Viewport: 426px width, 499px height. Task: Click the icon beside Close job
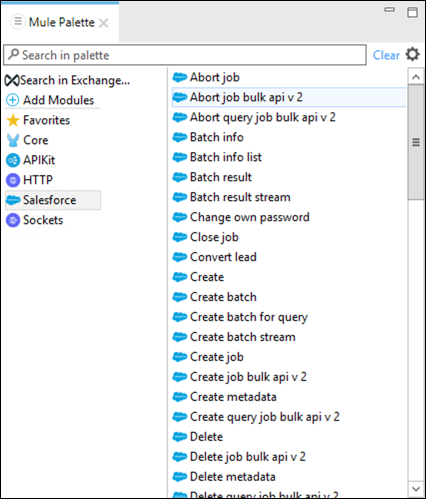point(180,237)
